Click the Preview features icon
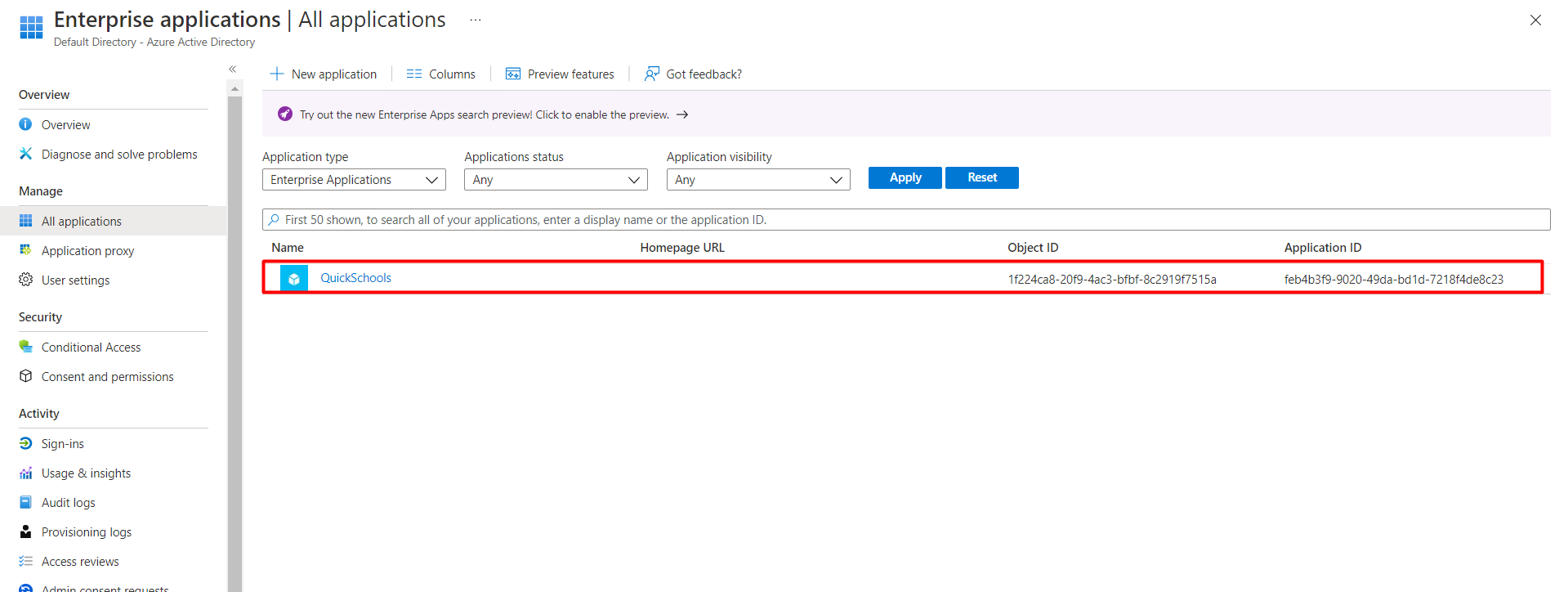This screenshot has height=592, width=1568. click(x=513, y=74)
